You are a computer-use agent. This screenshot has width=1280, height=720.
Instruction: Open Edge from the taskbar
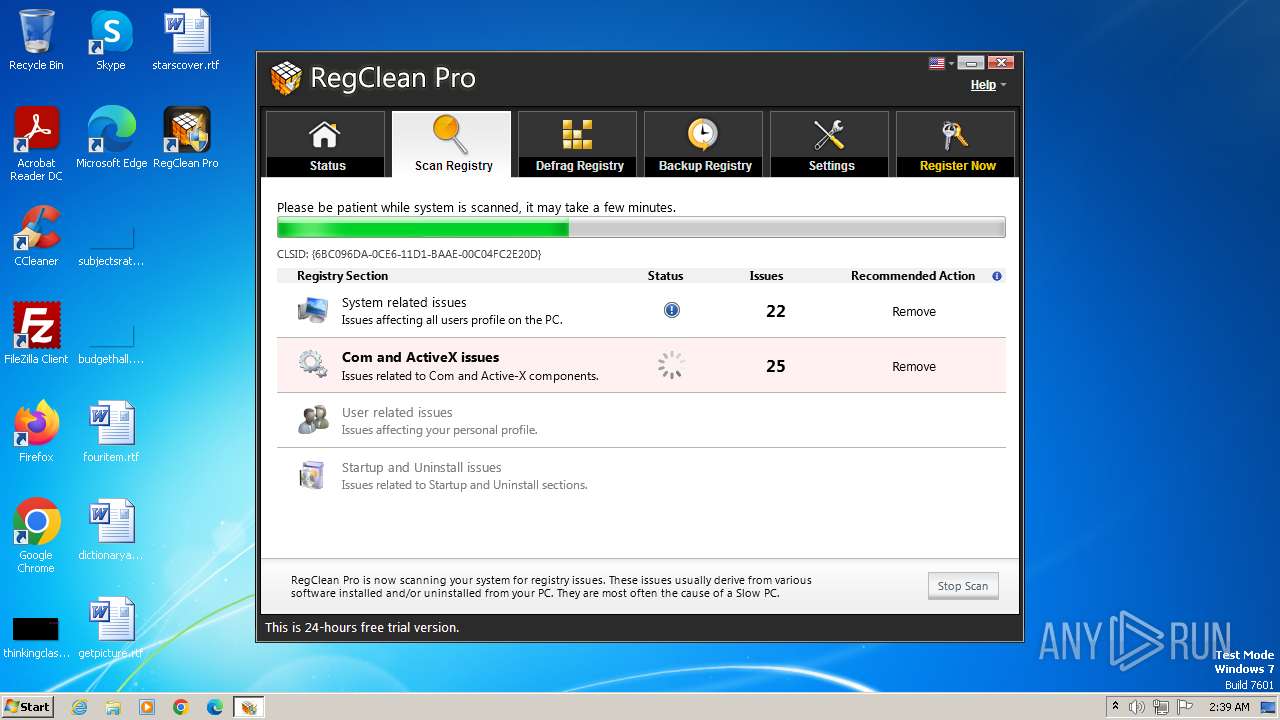pyautogui.click(x=215, y=707)
